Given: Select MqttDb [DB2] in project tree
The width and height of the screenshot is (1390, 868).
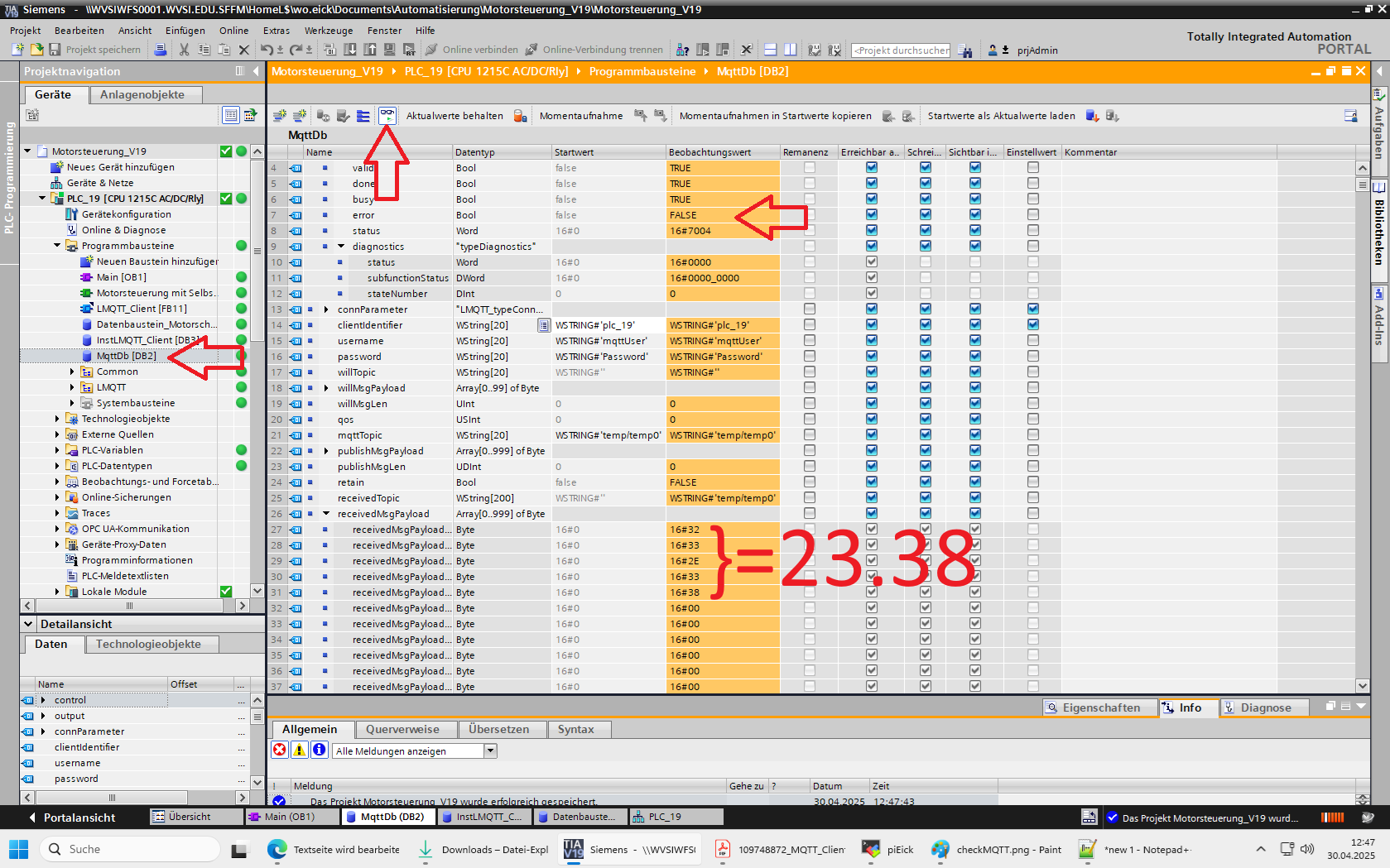Looking at the screenshot, I should point(126,356).
